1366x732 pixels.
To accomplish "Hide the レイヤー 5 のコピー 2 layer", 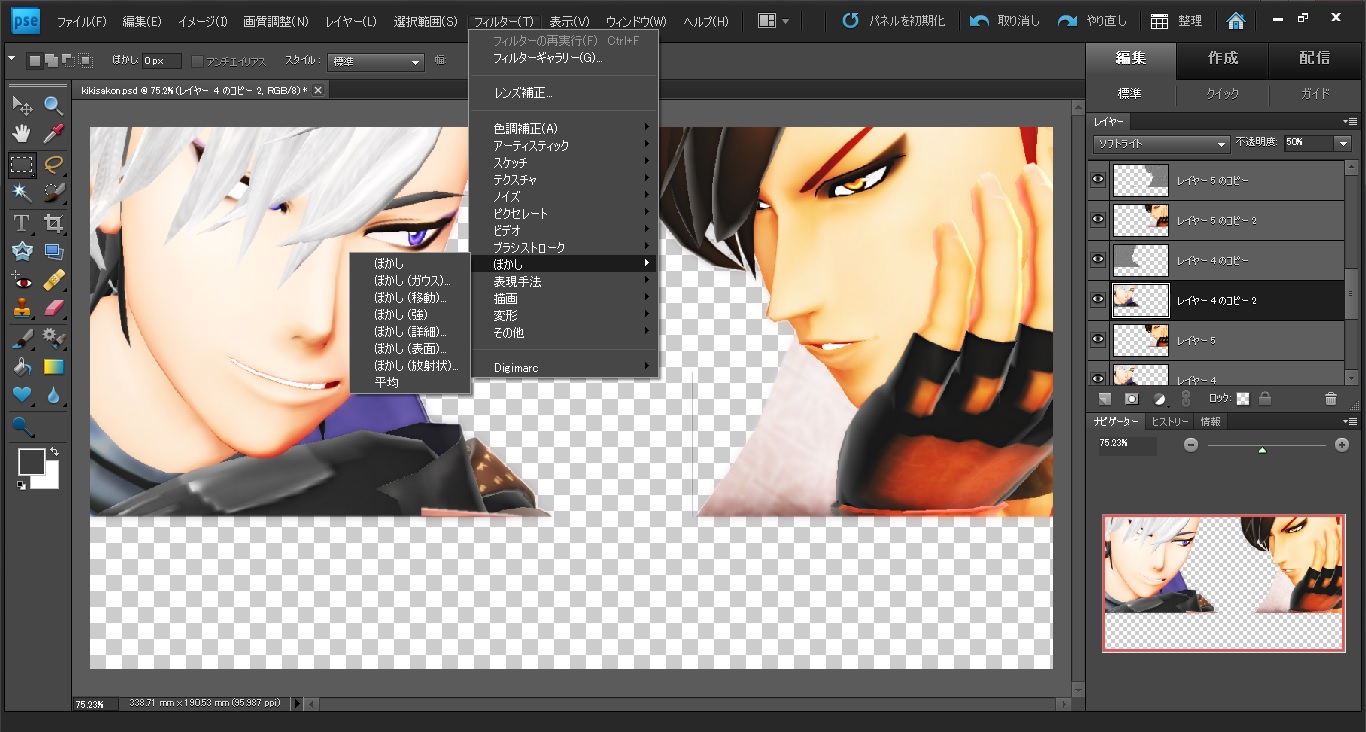I will coord(1098,220).
